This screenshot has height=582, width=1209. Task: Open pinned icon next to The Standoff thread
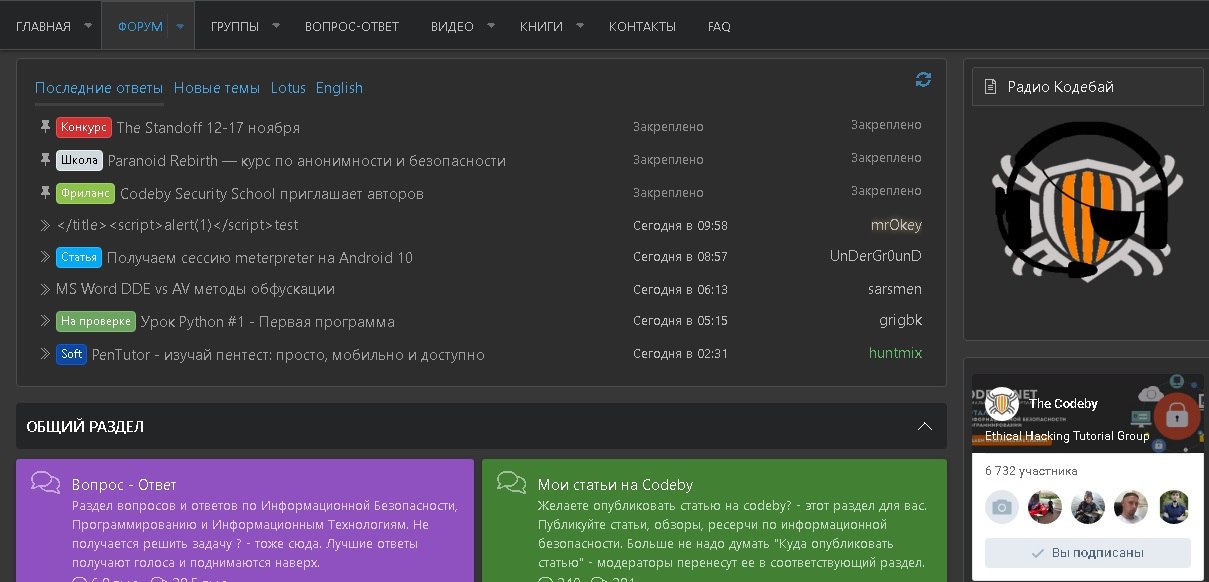pyautogui.click(x=45, y=127)
